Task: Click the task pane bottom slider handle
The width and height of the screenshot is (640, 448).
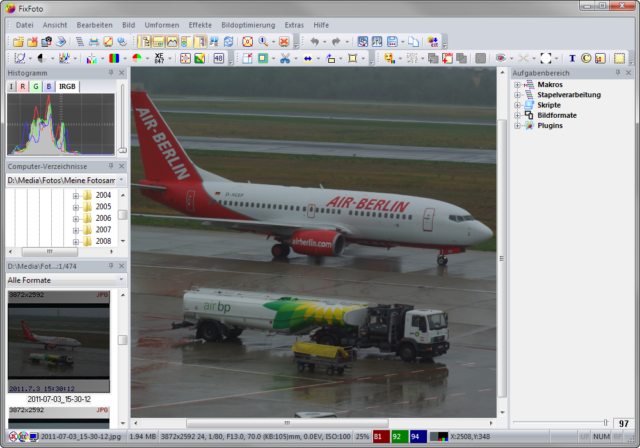Action: (x=605, y=422)
